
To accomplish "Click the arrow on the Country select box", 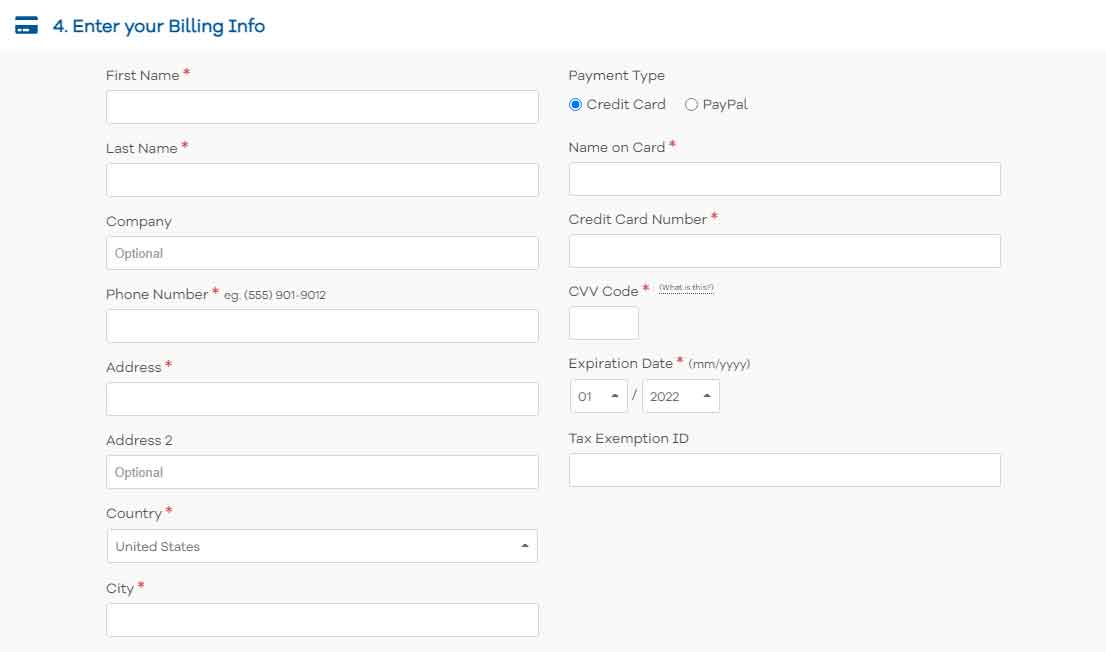I will 524,546.
